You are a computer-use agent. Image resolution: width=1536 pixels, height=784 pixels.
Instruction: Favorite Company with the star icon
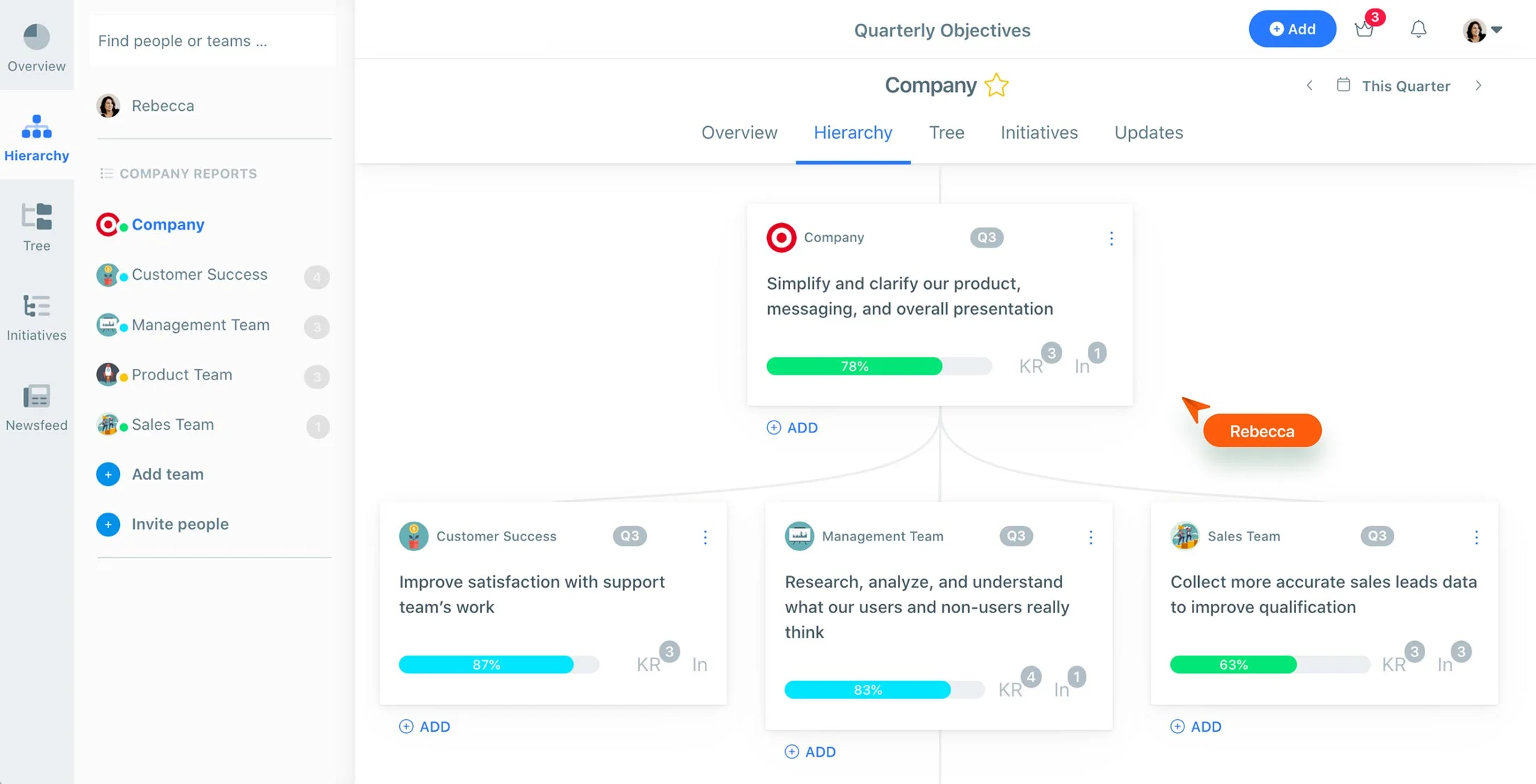coord(996,85)
